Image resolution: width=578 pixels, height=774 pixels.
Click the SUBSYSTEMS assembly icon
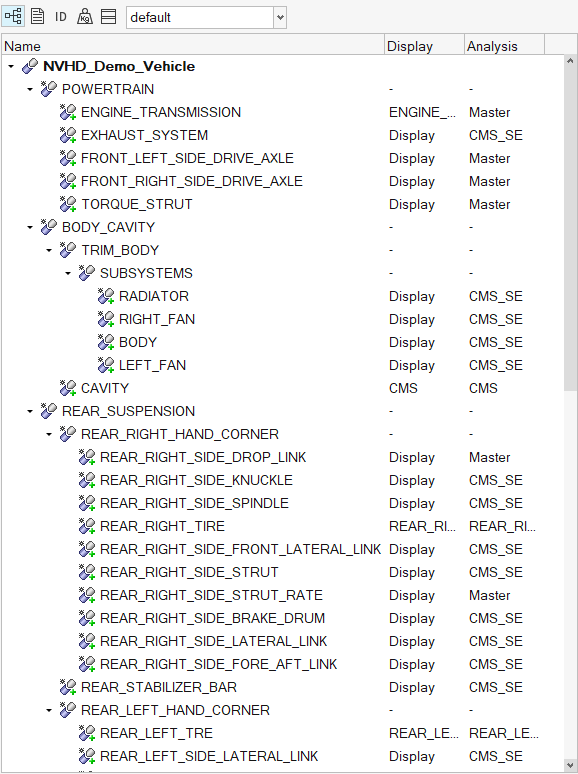(x=87, y=273)
